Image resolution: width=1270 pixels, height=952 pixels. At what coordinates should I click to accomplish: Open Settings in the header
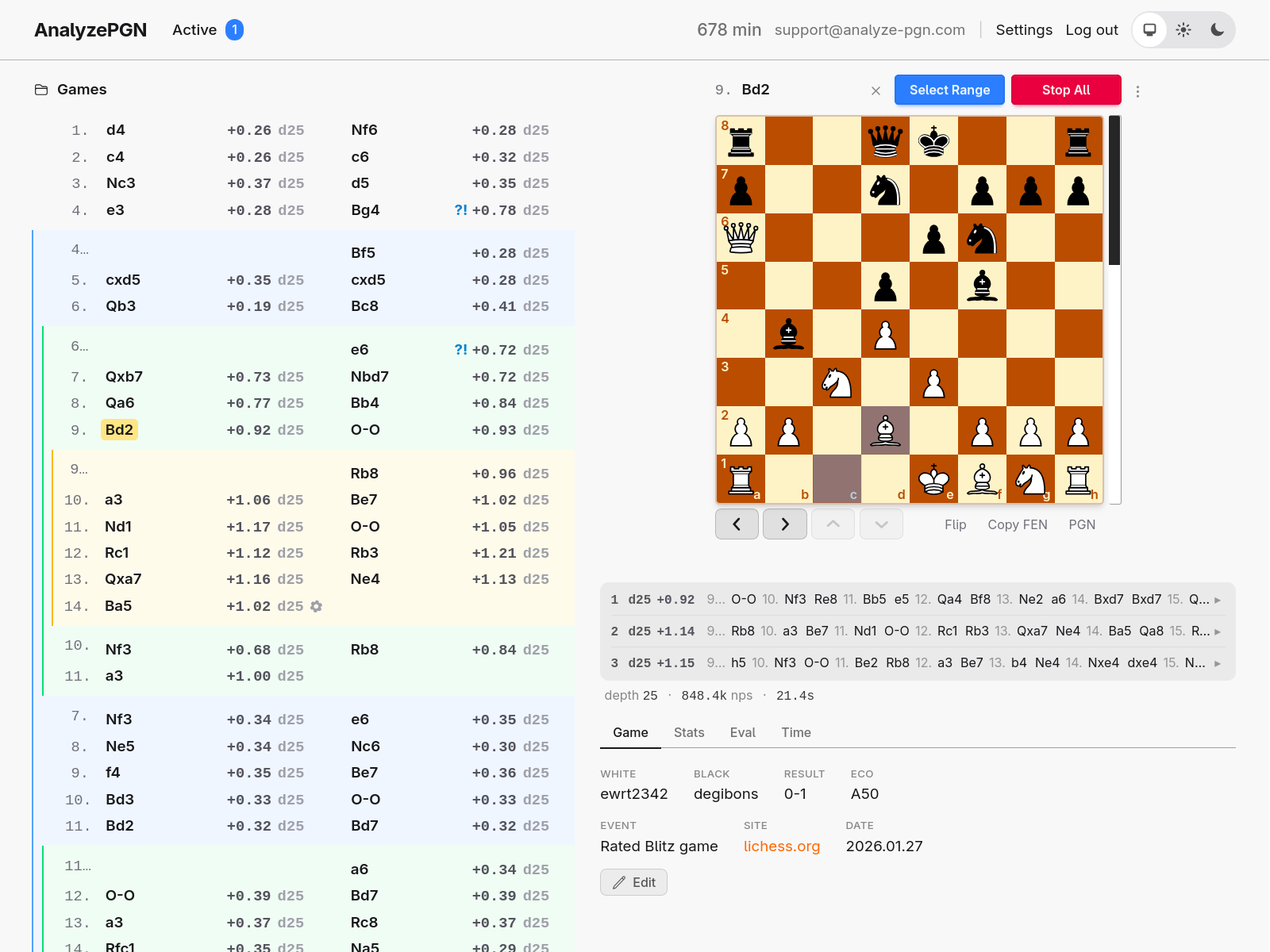[x=1024, y=30]
